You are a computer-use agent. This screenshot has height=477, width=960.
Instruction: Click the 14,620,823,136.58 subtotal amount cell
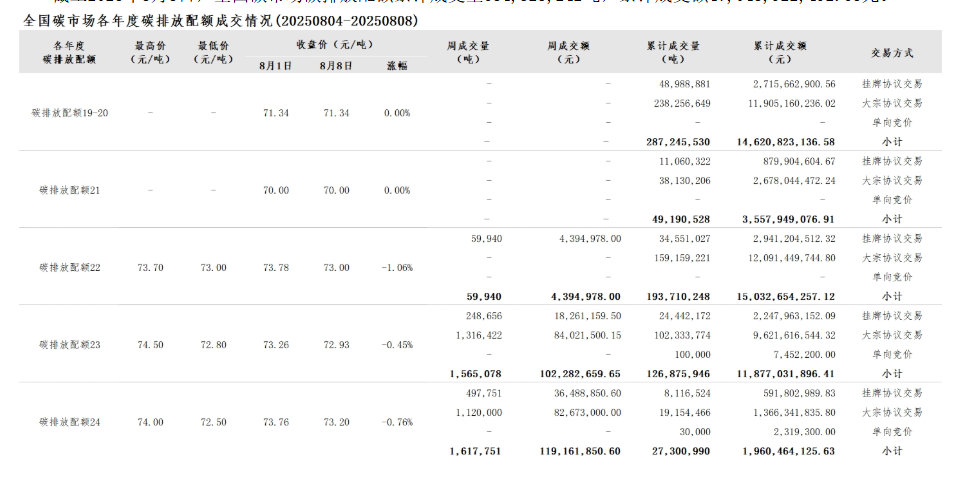point(777,142)
